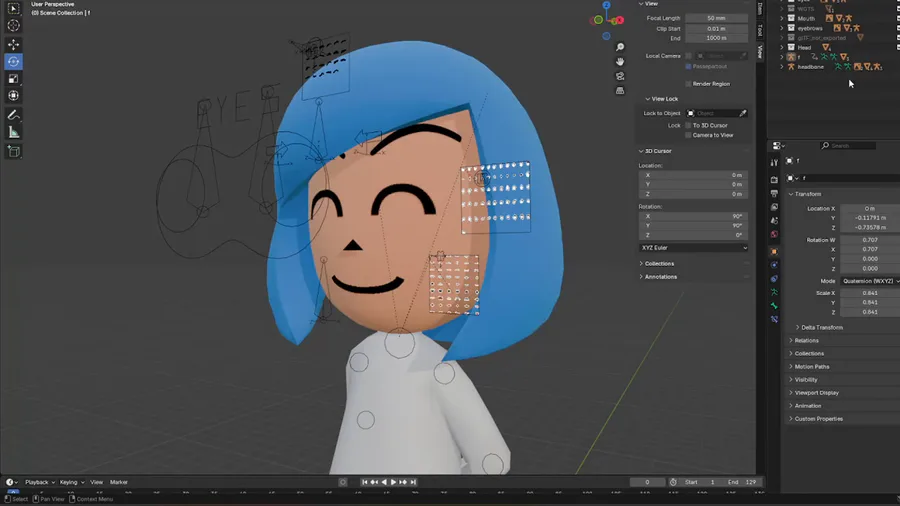900x506 pixels.
Task: Open the Tool properties tab icon
Action: 774,163
